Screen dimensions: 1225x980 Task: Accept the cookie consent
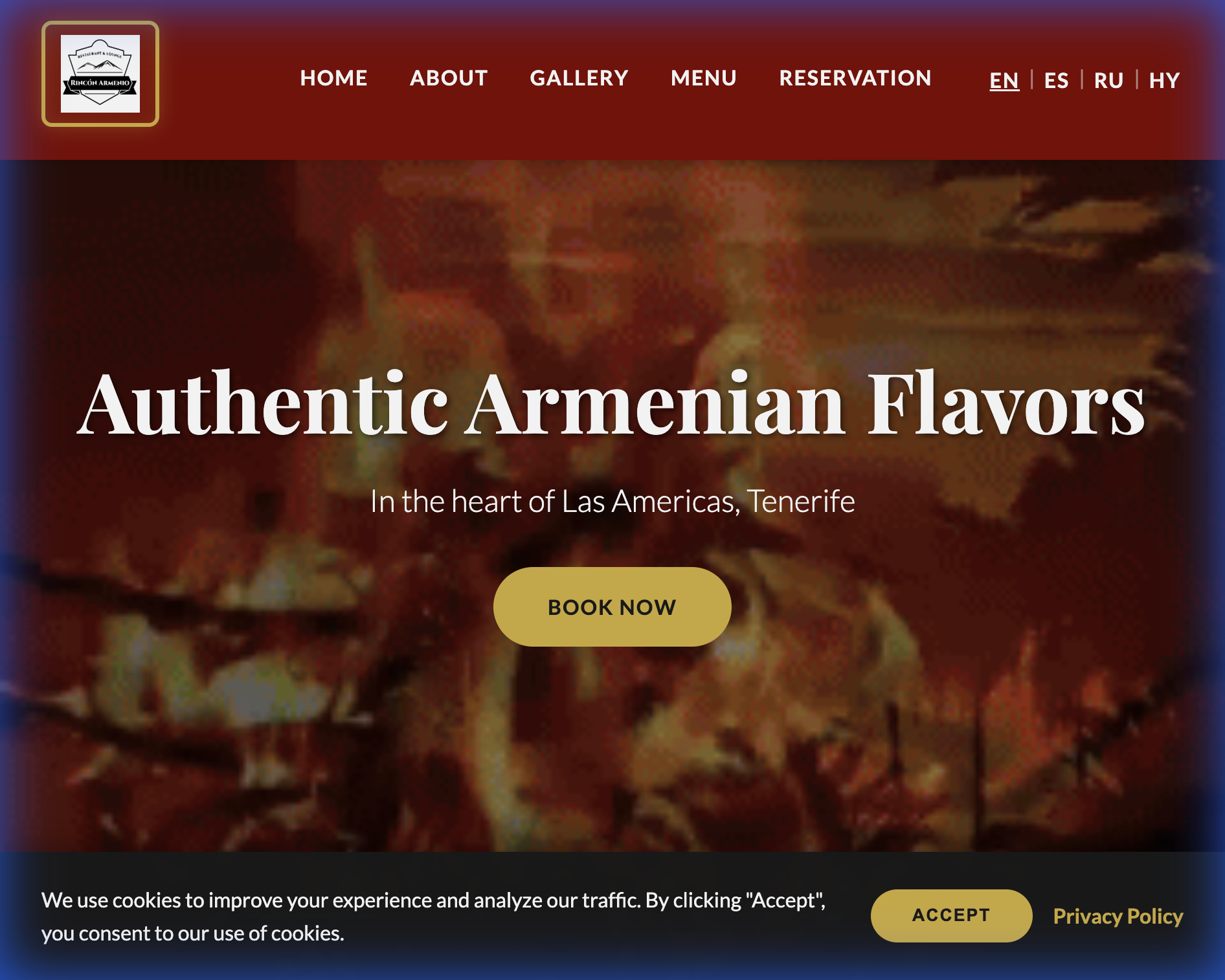(951, 915)
